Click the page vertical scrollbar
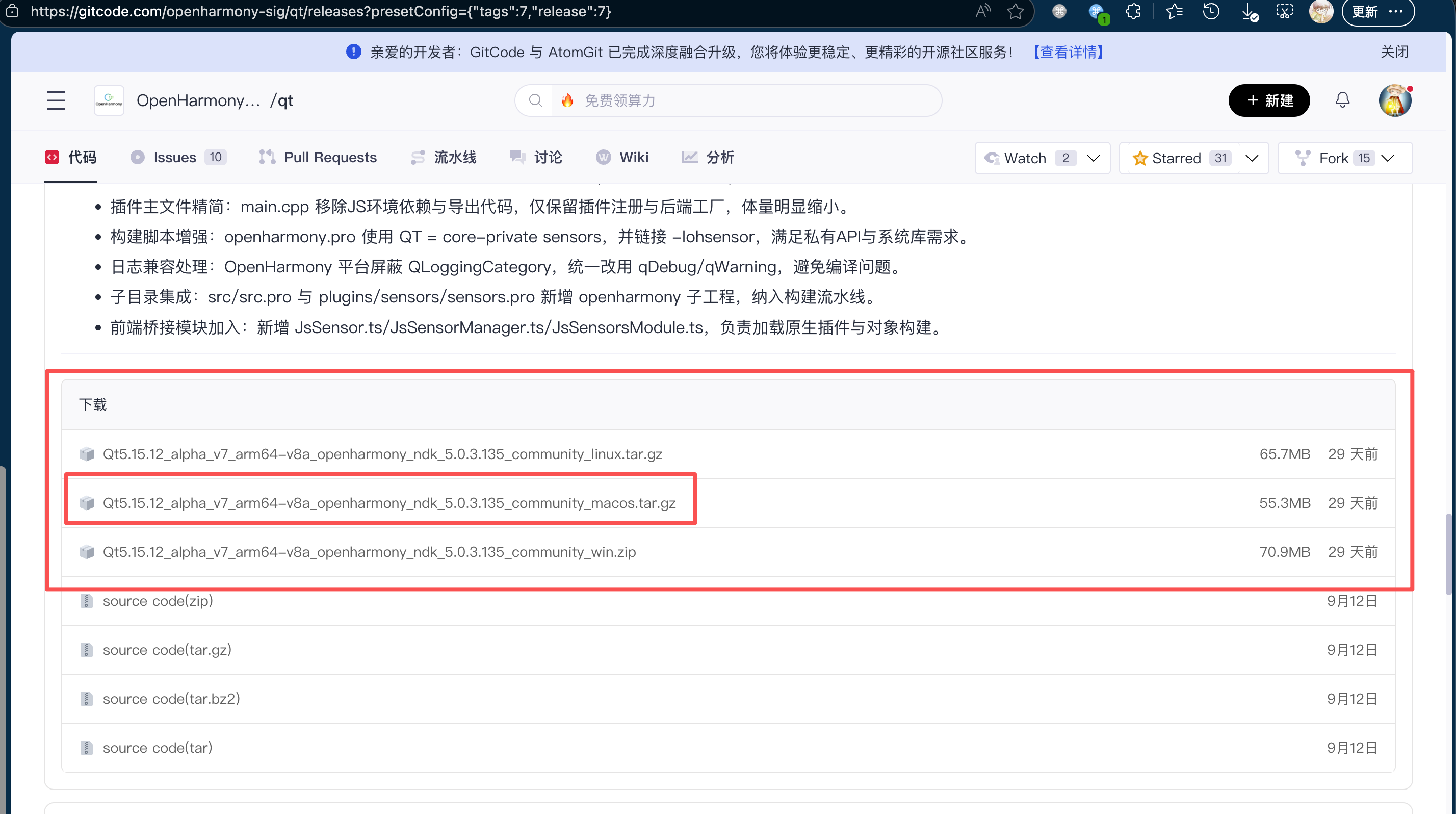1456x814 pixels. 1449,554
